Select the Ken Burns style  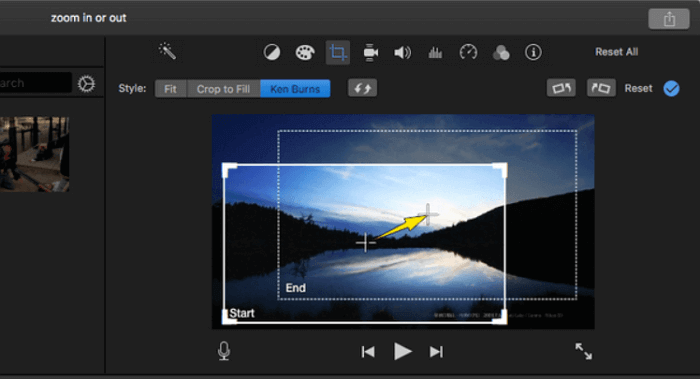click(295, 88)
